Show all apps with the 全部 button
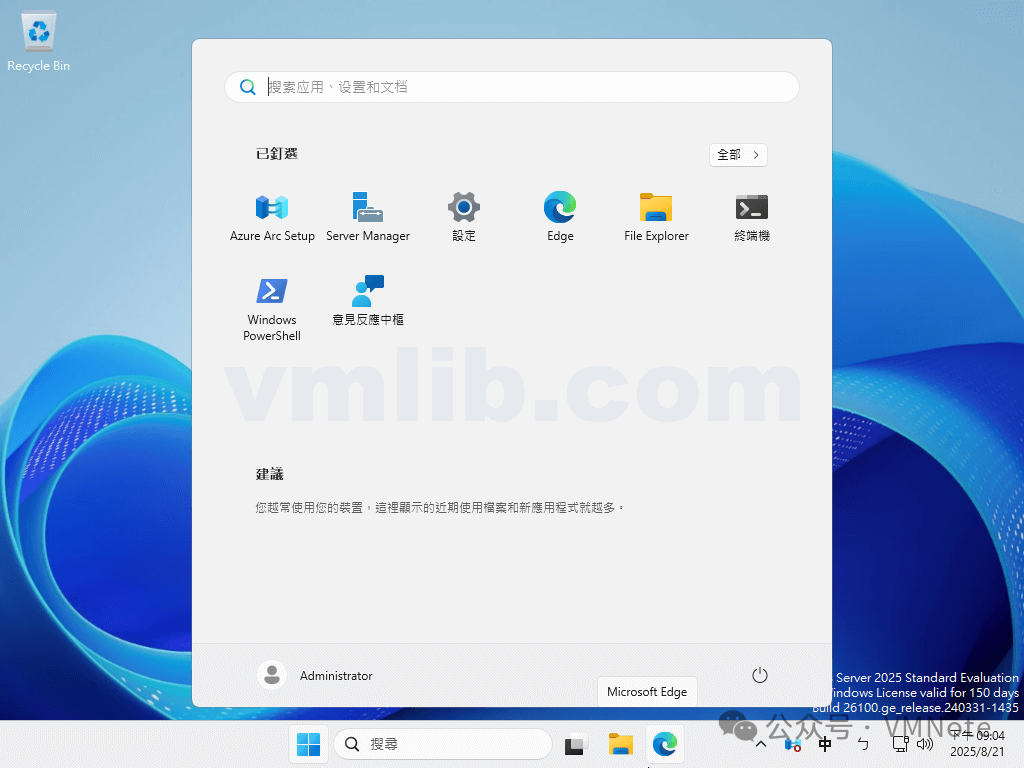The height and width of the screenshot is (768, 1024). [737, 155]
